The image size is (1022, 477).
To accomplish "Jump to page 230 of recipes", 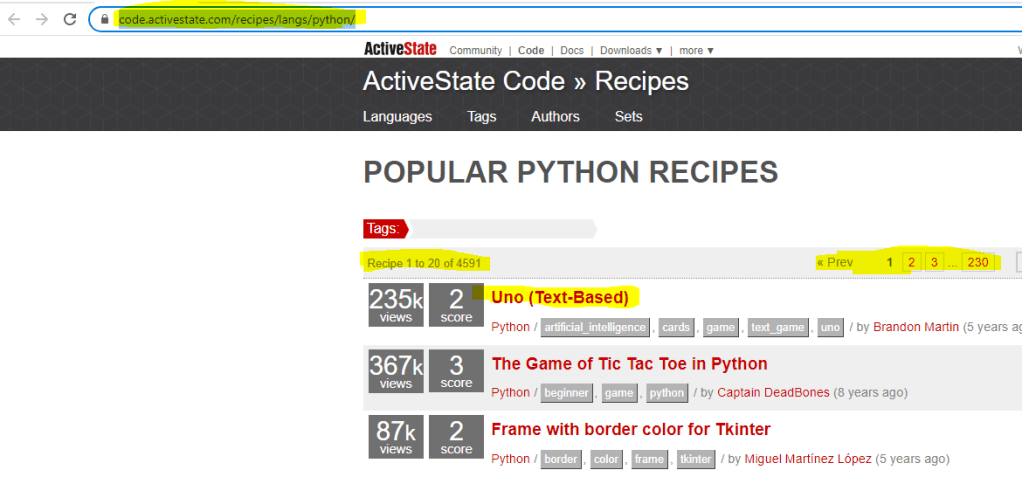I will pyautogui.click(x=977, y=263).
